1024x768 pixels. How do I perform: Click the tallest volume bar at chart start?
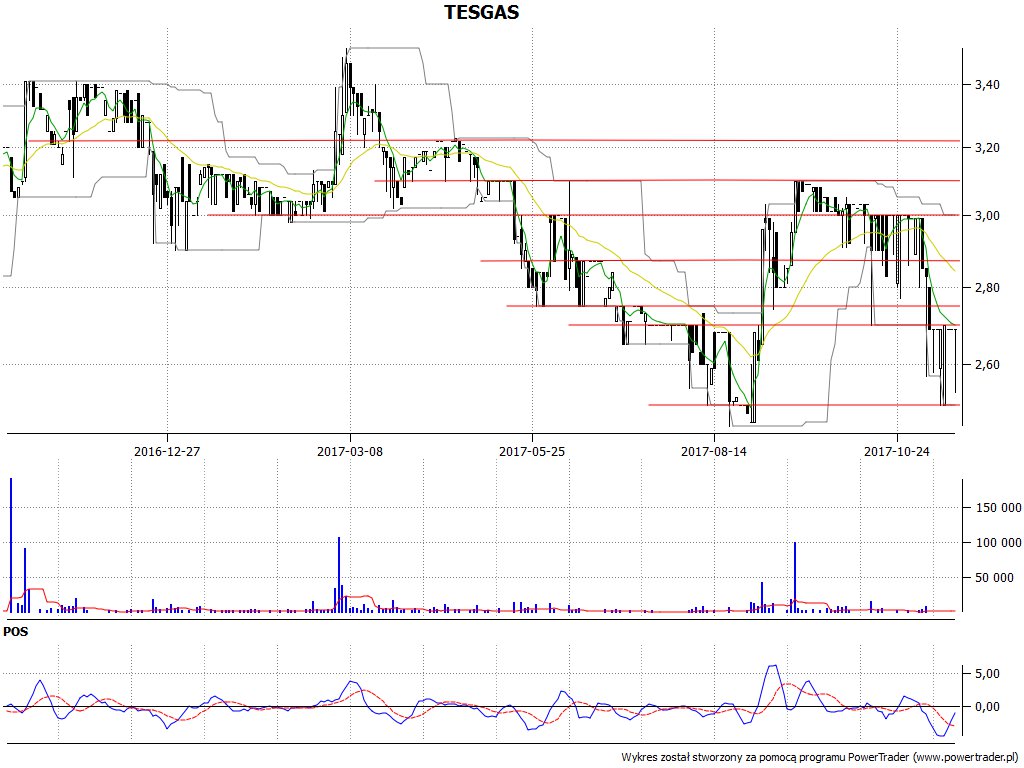pos(11,545)
